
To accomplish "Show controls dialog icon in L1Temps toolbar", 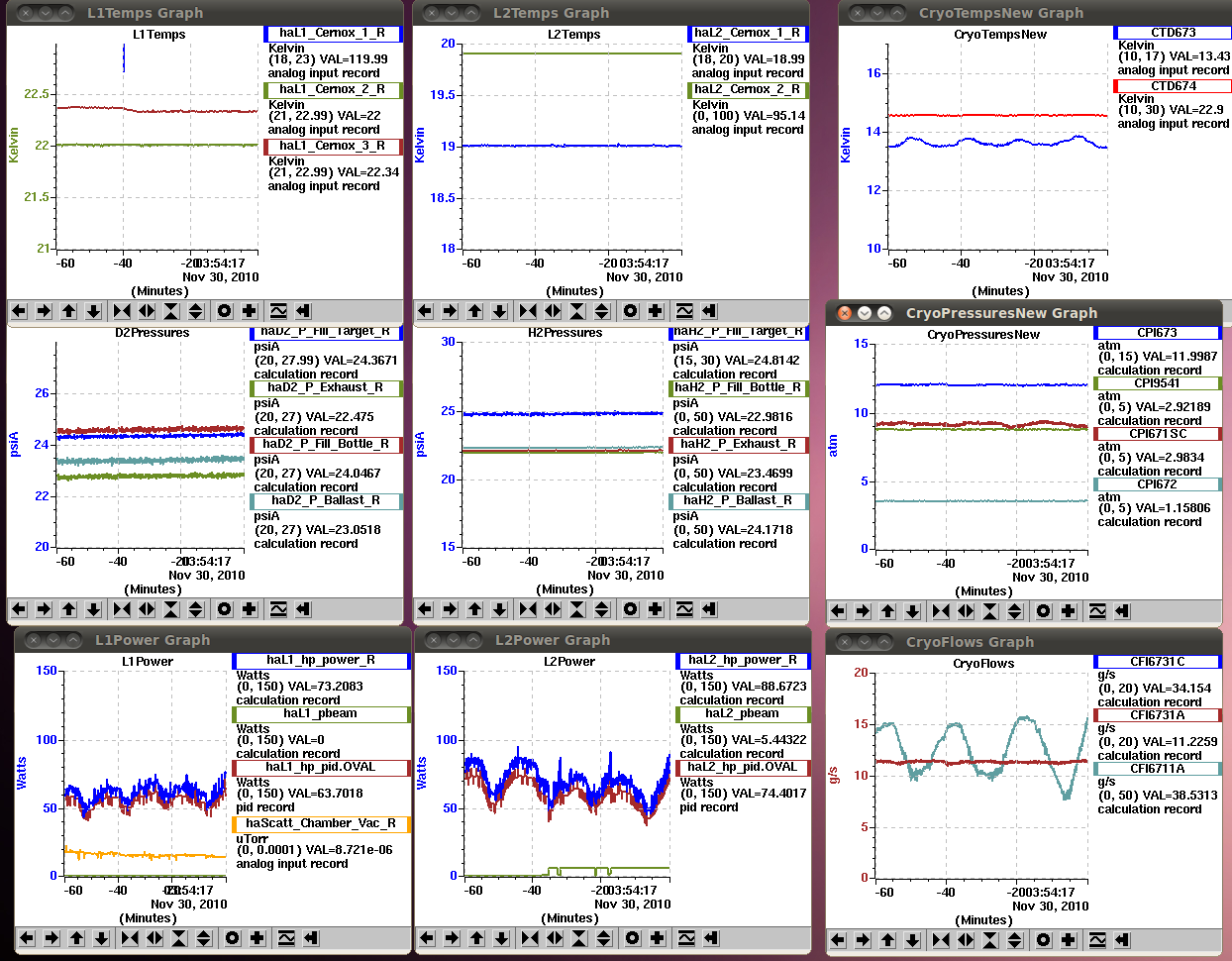I will [x=303, y=311].
